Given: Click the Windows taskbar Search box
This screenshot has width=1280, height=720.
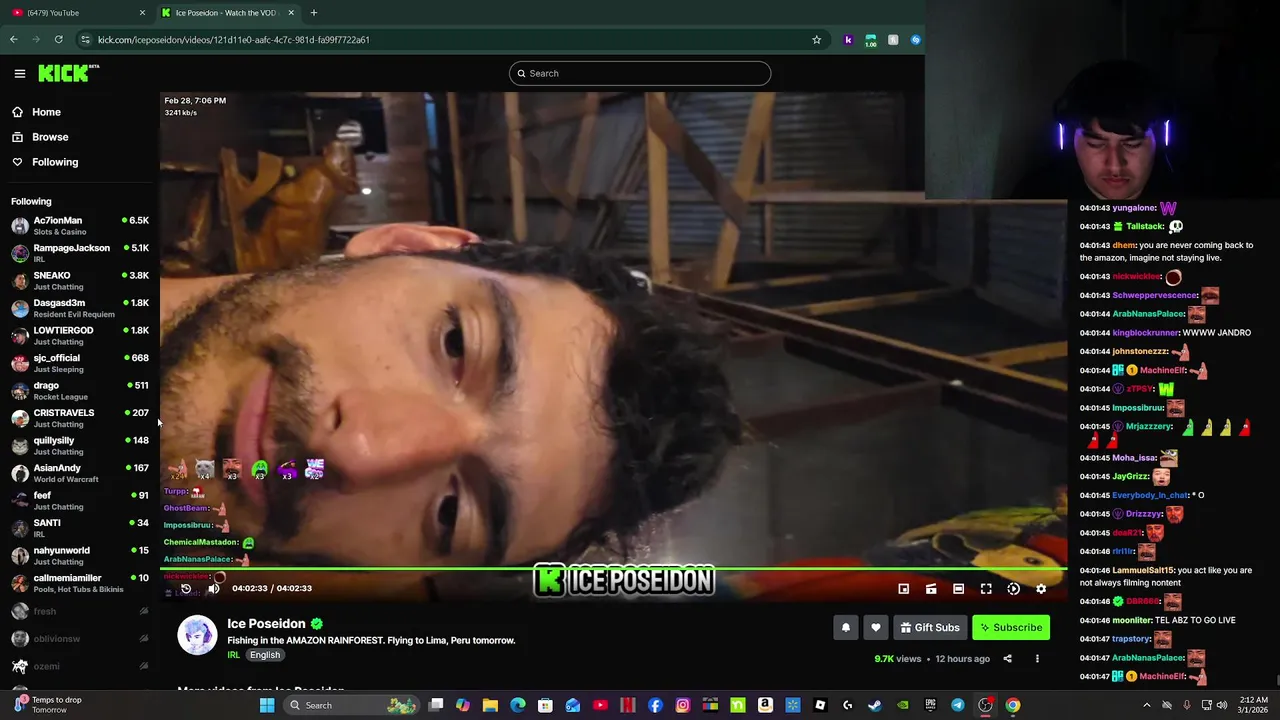Looking at the screenshot, I should pyautogui.click(x=352, y=705).
